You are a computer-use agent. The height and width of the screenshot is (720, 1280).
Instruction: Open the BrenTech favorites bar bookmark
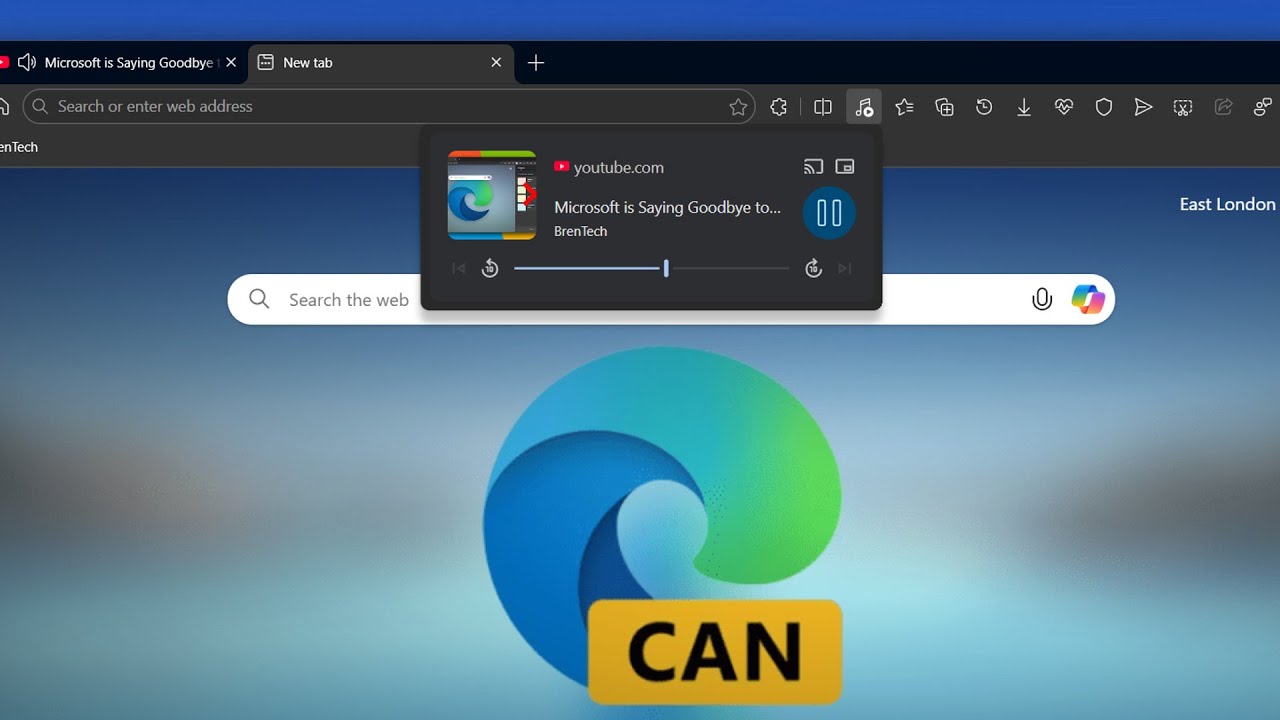[18, 147]
